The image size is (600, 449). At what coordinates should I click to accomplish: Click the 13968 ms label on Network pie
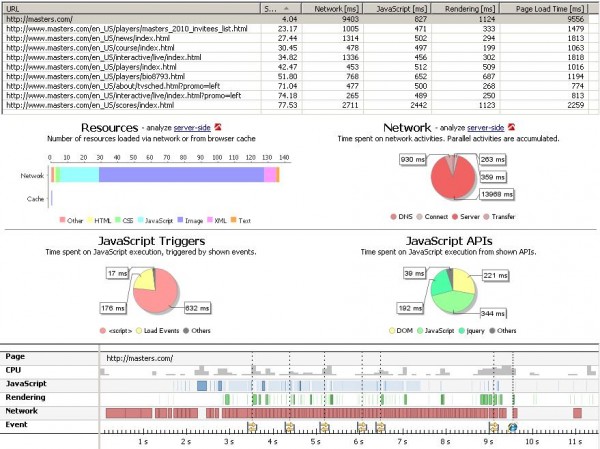coord(497,194)
